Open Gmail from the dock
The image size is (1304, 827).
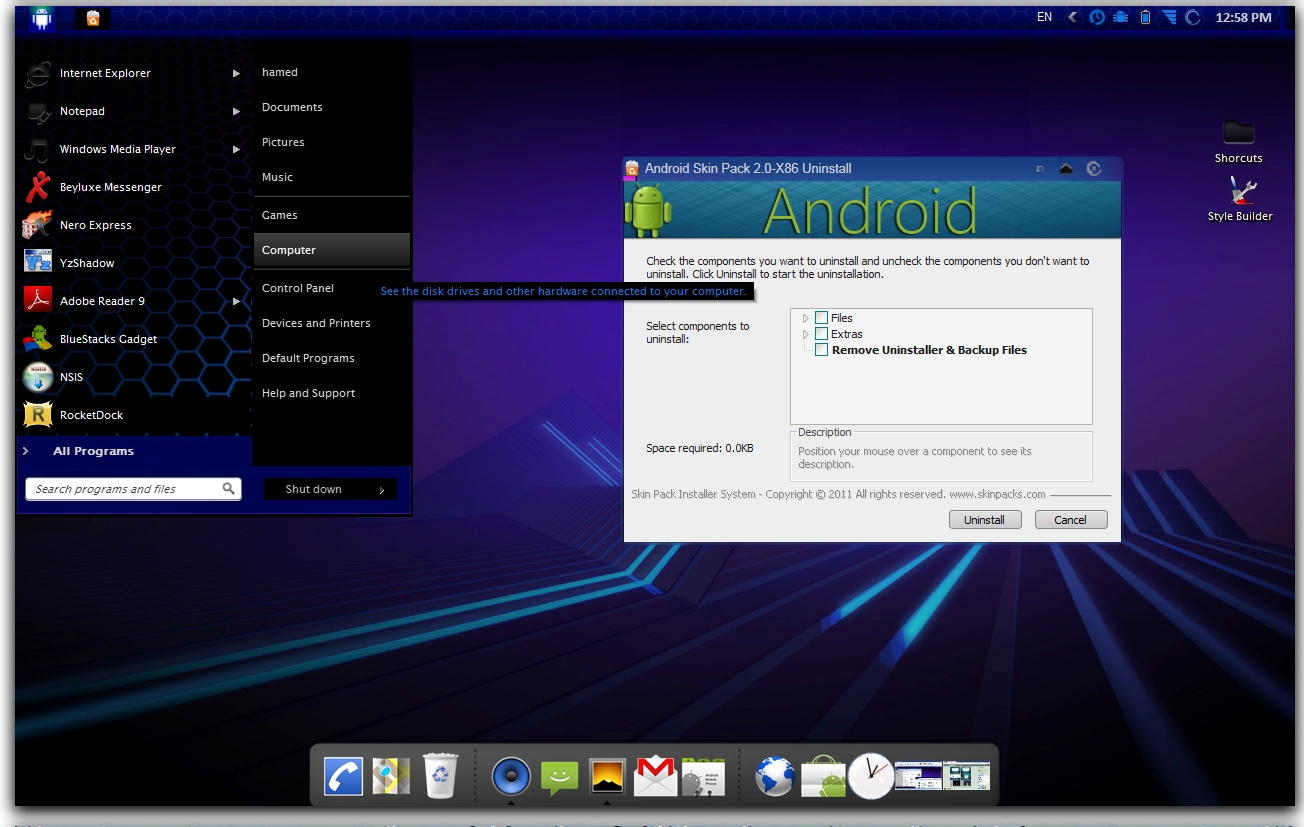(655, 775)
